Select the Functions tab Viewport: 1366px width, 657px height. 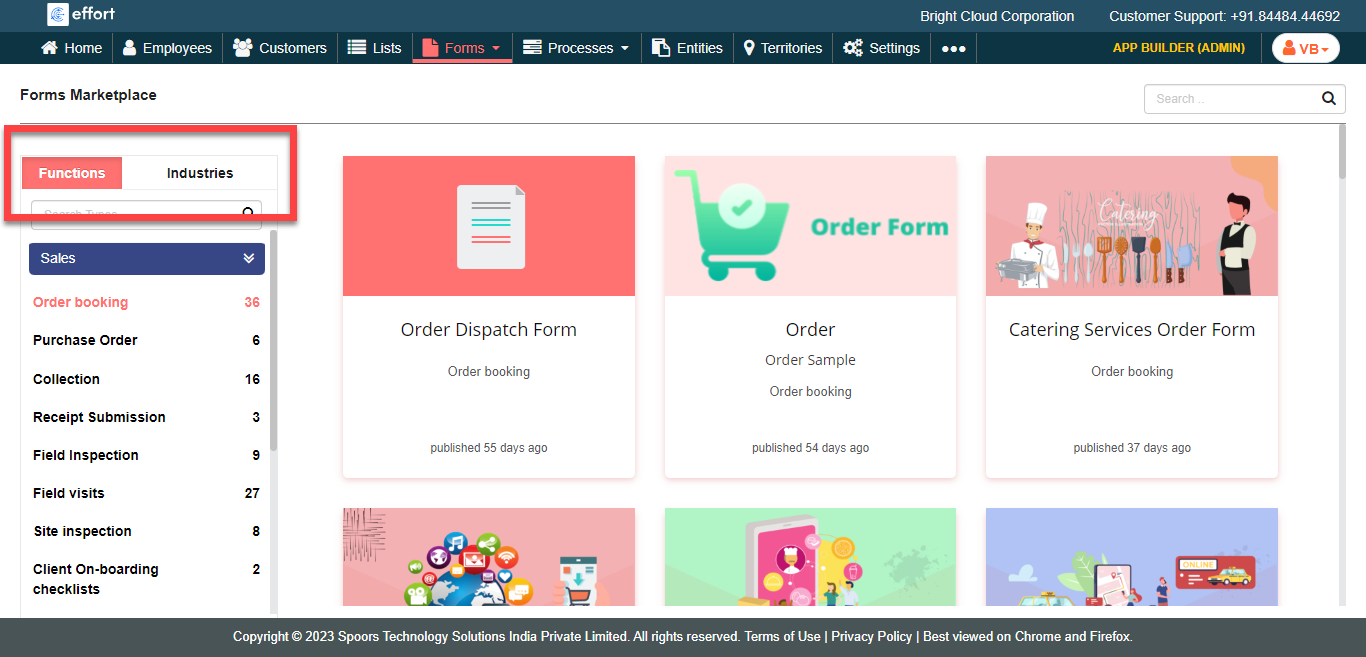tap(72, 173)
